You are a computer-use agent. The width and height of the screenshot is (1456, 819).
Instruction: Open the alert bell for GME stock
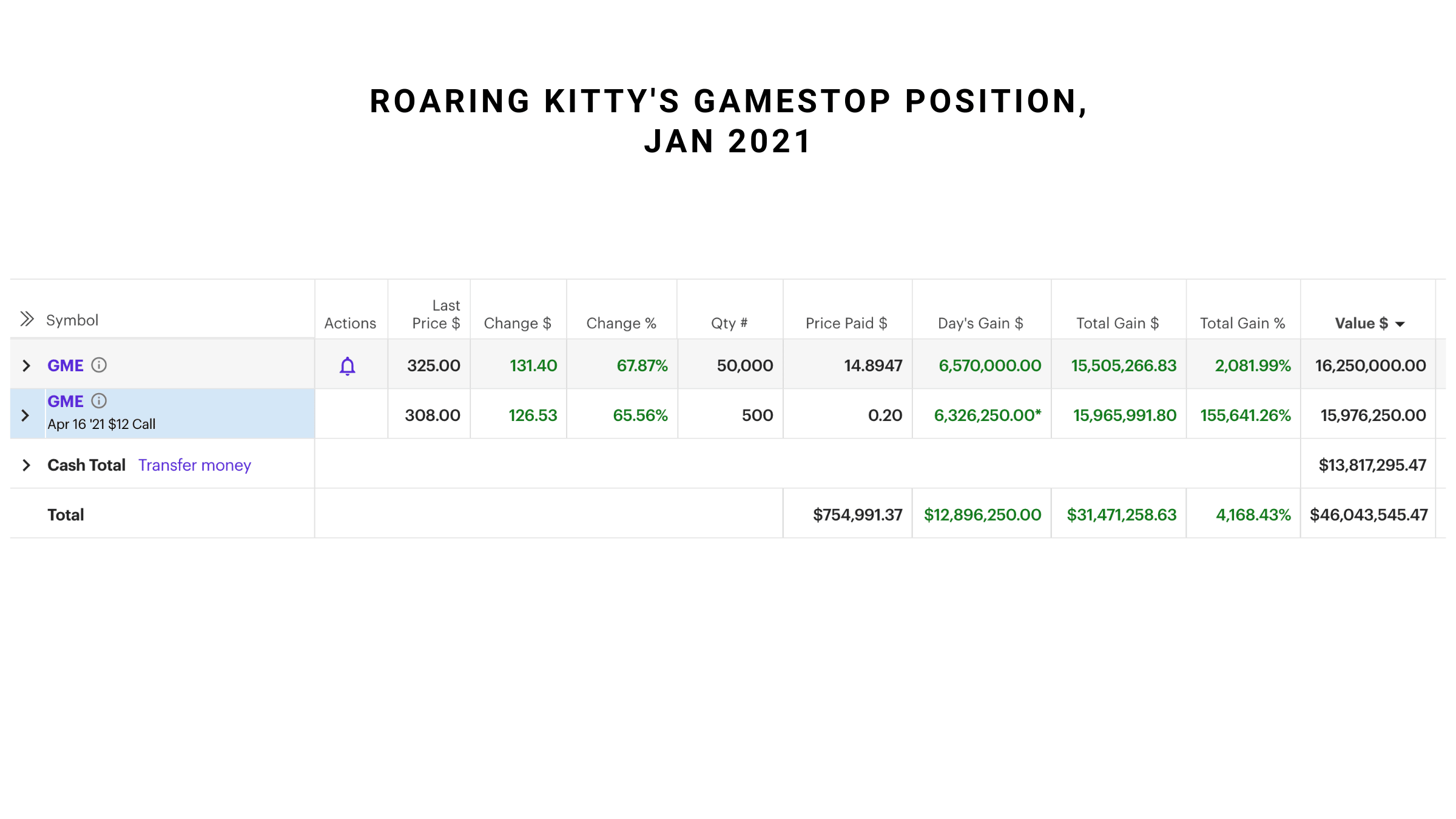(348, 366)
